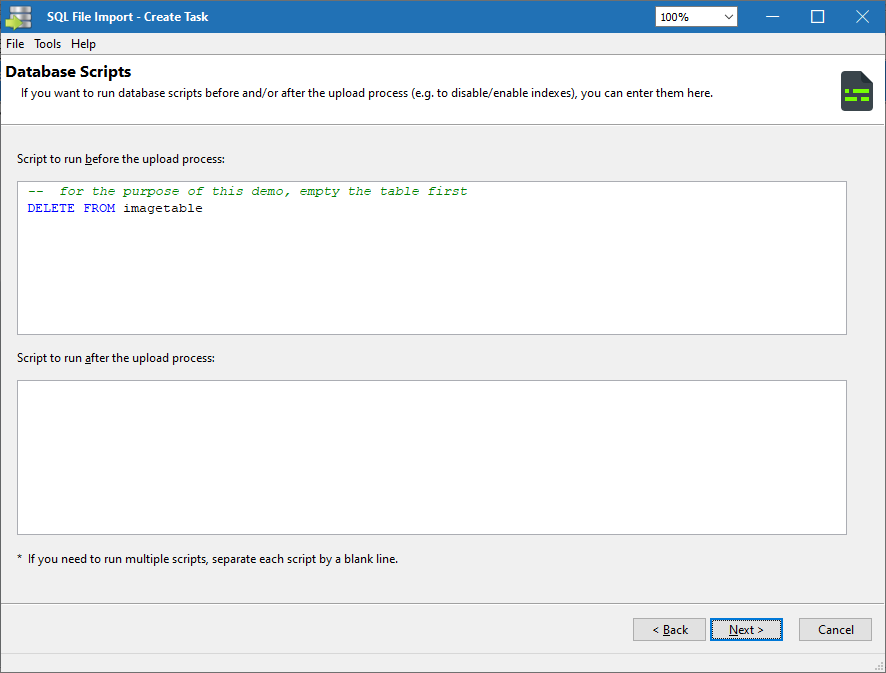Click the green Database Scripts page icon

pos(856,90)
